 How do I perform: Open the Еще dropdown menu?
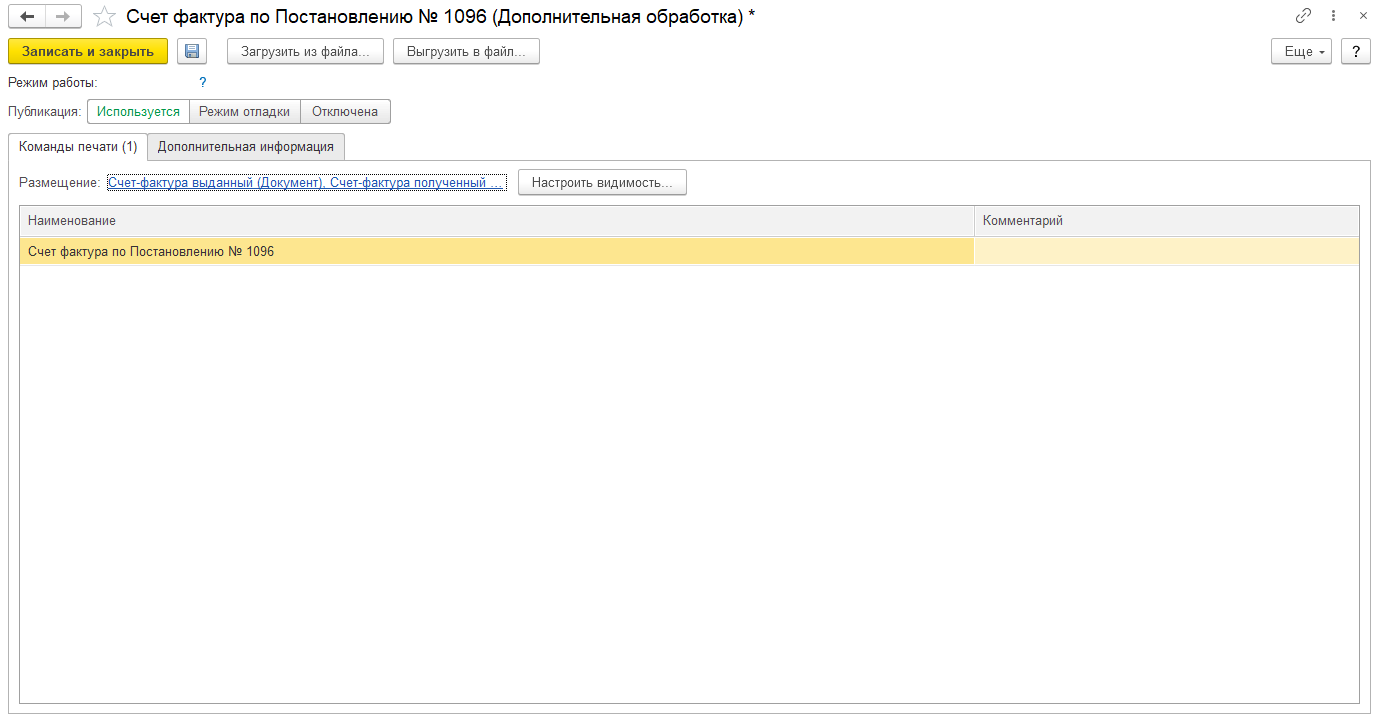[1301, 52]
